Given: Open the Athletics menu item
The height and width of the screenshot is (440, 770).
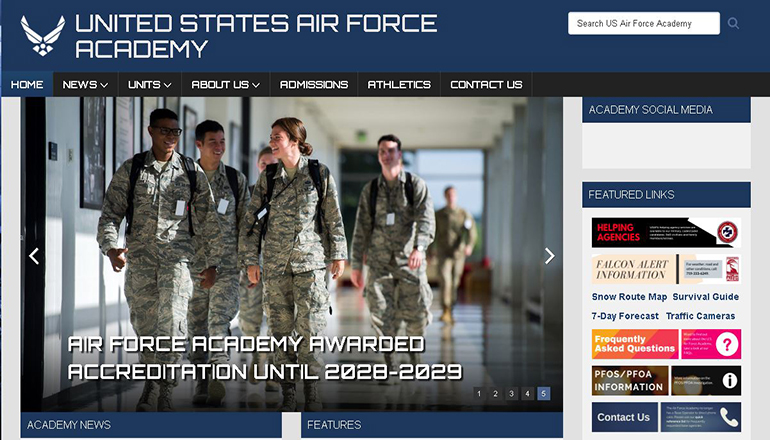Looking at the screenshot, I should (x=399, y=84).
